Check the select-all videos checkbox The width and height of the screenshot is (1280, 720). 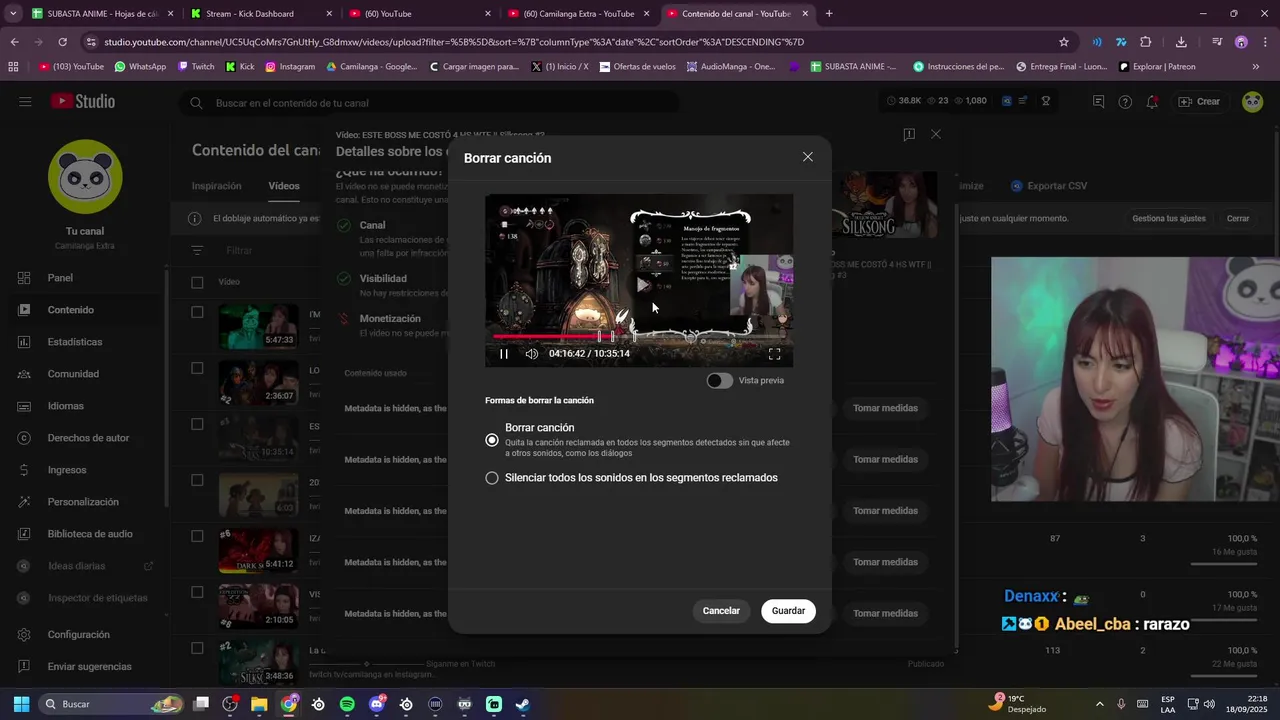[197, 282]
